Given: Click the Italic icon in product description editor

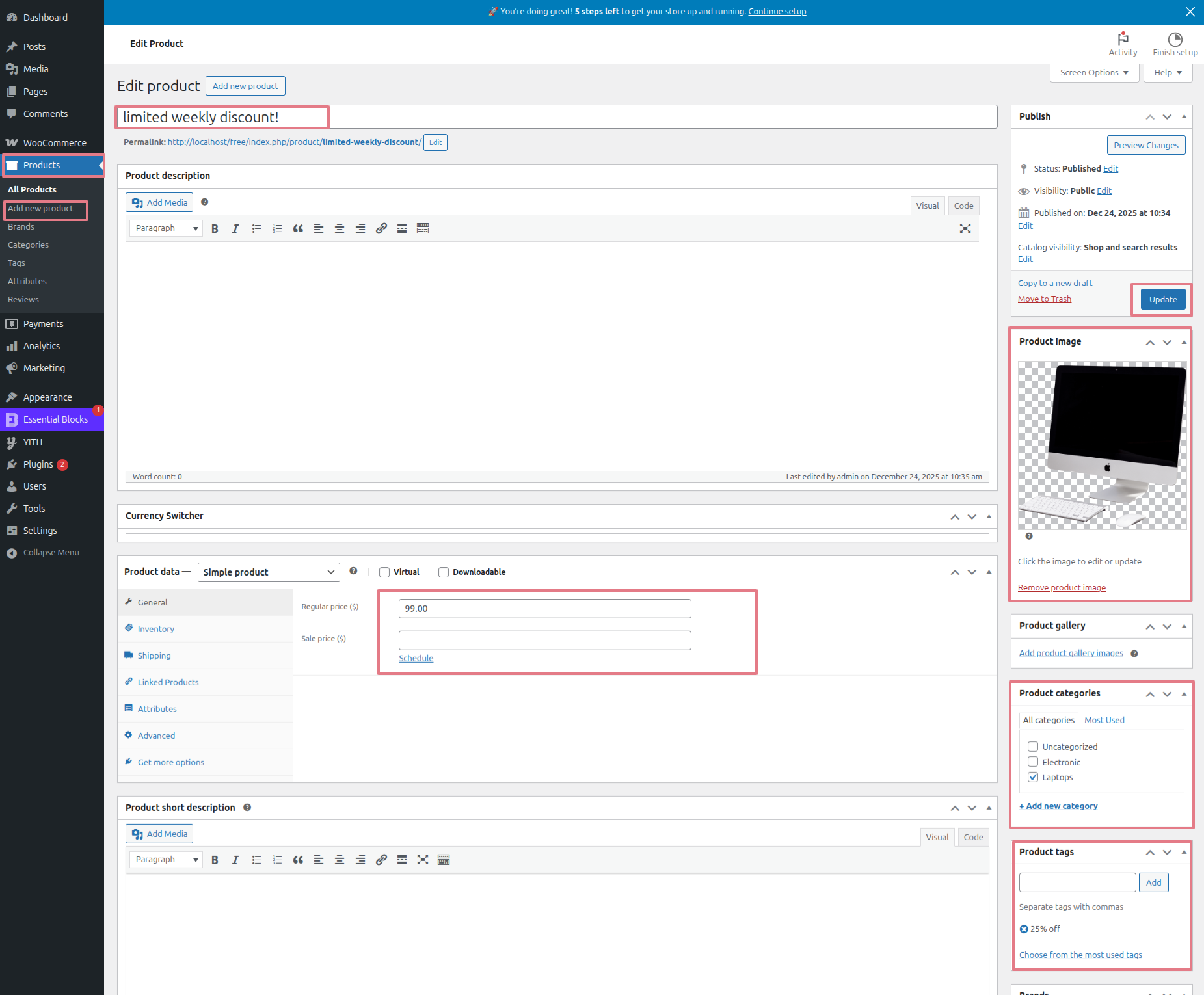Looking at the screenshot, I should coord(235,228).
